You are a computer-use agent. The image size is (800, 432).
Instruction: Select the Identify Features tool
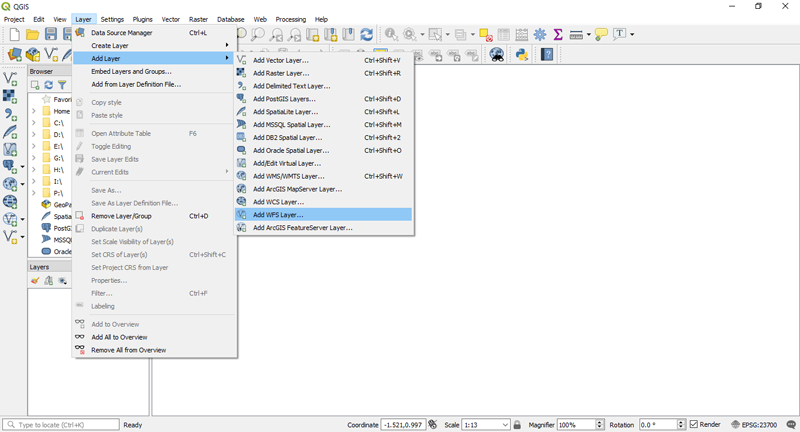391,34
